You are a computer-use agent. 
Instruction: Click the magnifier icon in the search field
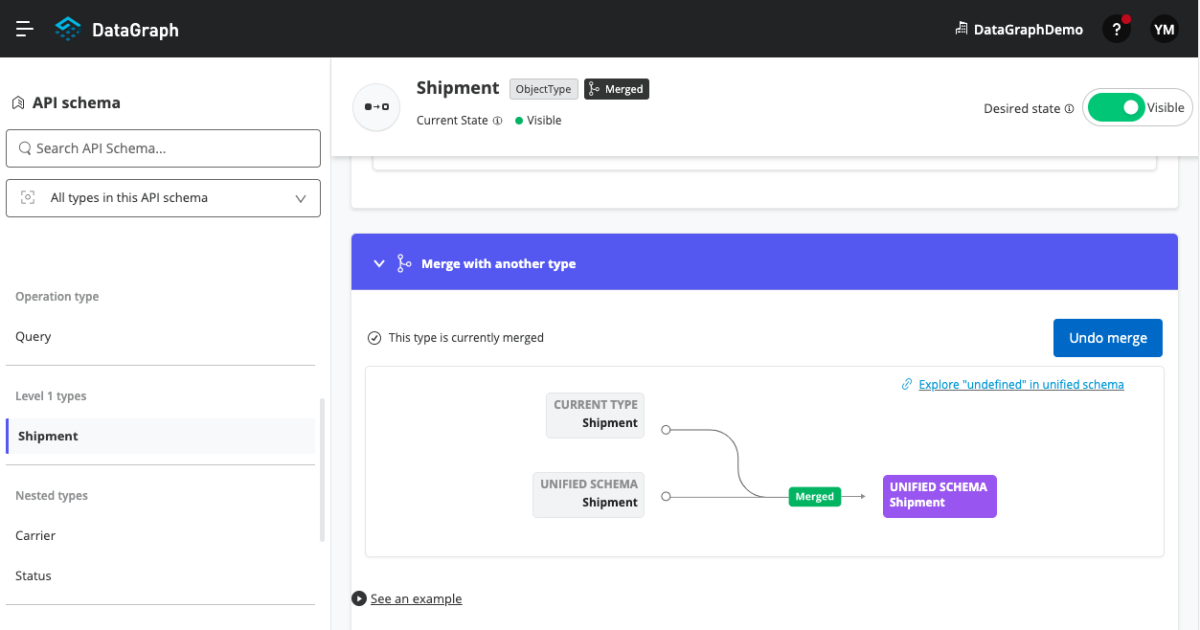point(24,148)
